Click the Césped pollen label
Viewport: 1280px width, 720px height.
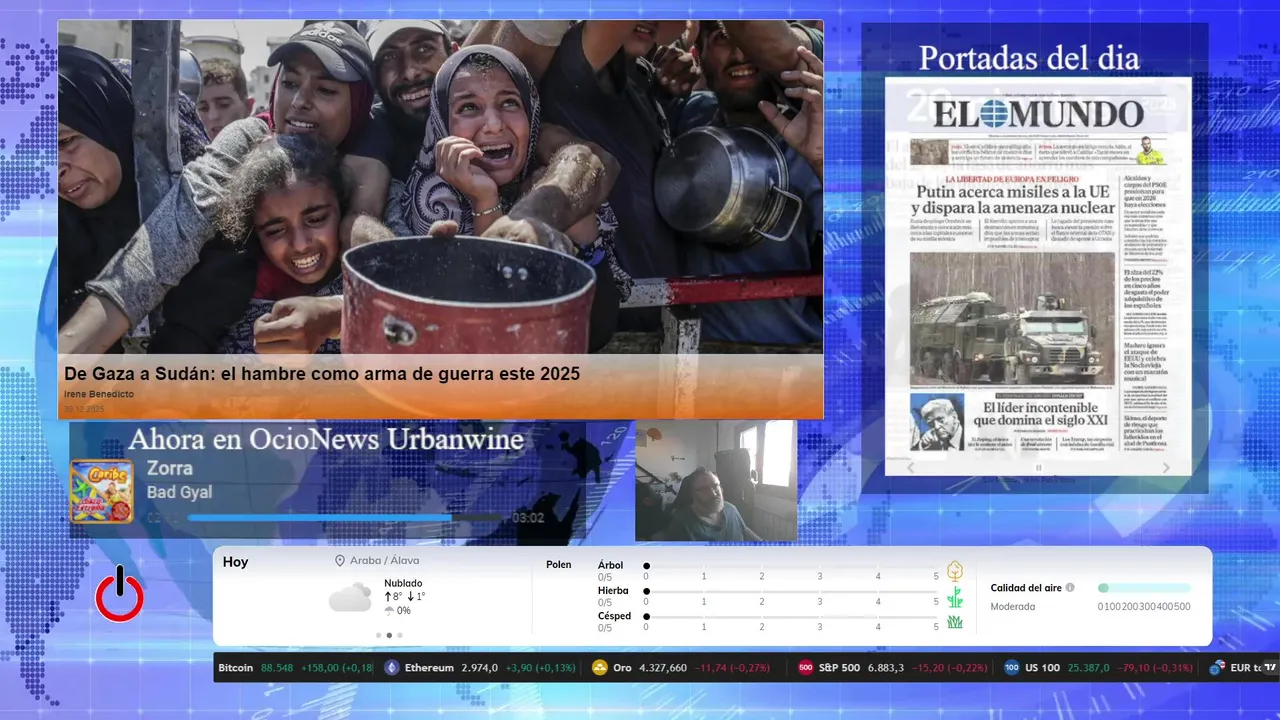click(x=614, y=616)
